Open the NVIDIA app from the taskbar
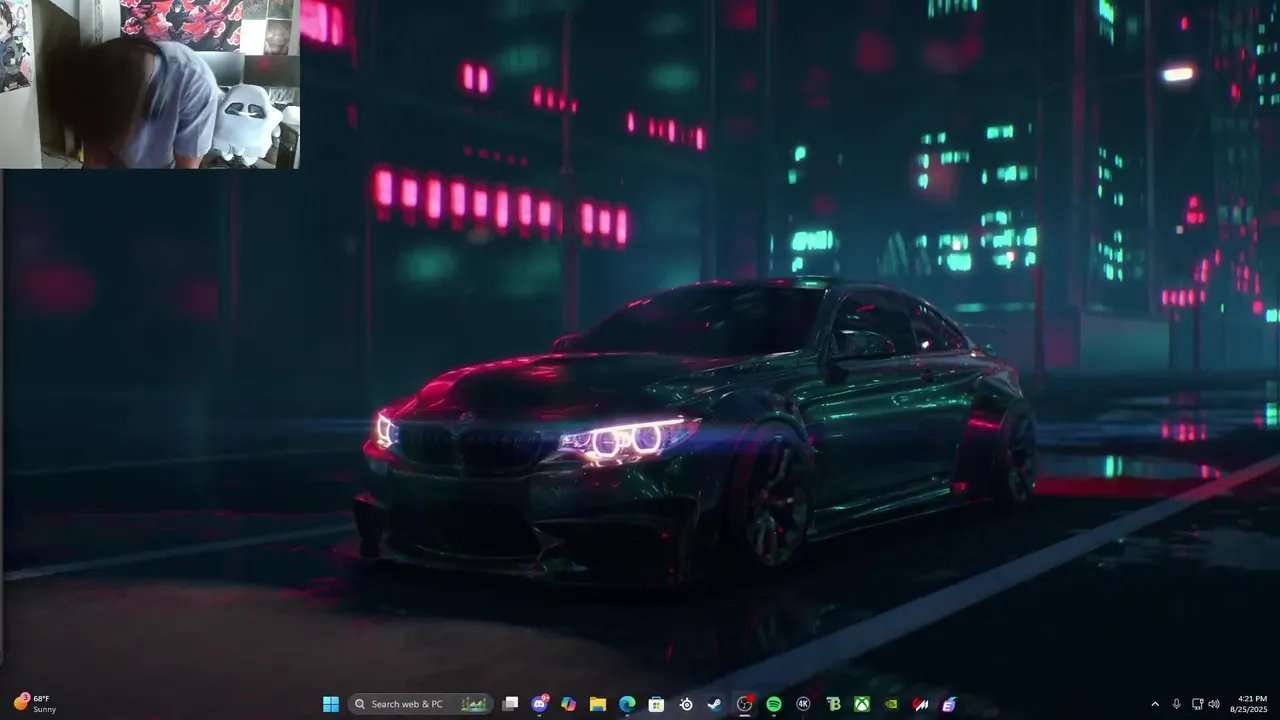The image size is (1280, 720). [x=891, y=704]
